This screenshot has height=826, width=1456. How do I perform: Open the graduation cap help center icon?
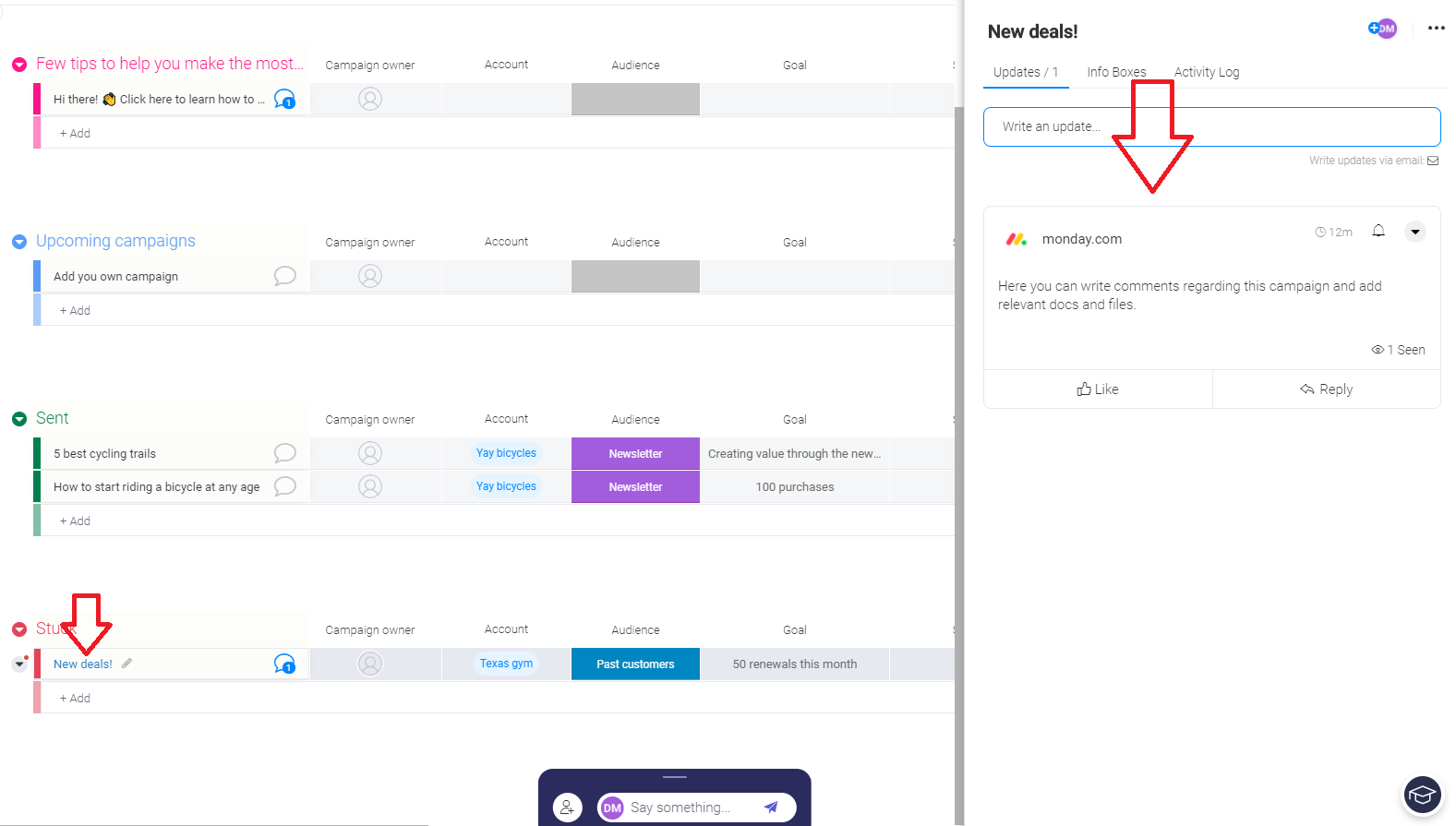click(1423, 795)
